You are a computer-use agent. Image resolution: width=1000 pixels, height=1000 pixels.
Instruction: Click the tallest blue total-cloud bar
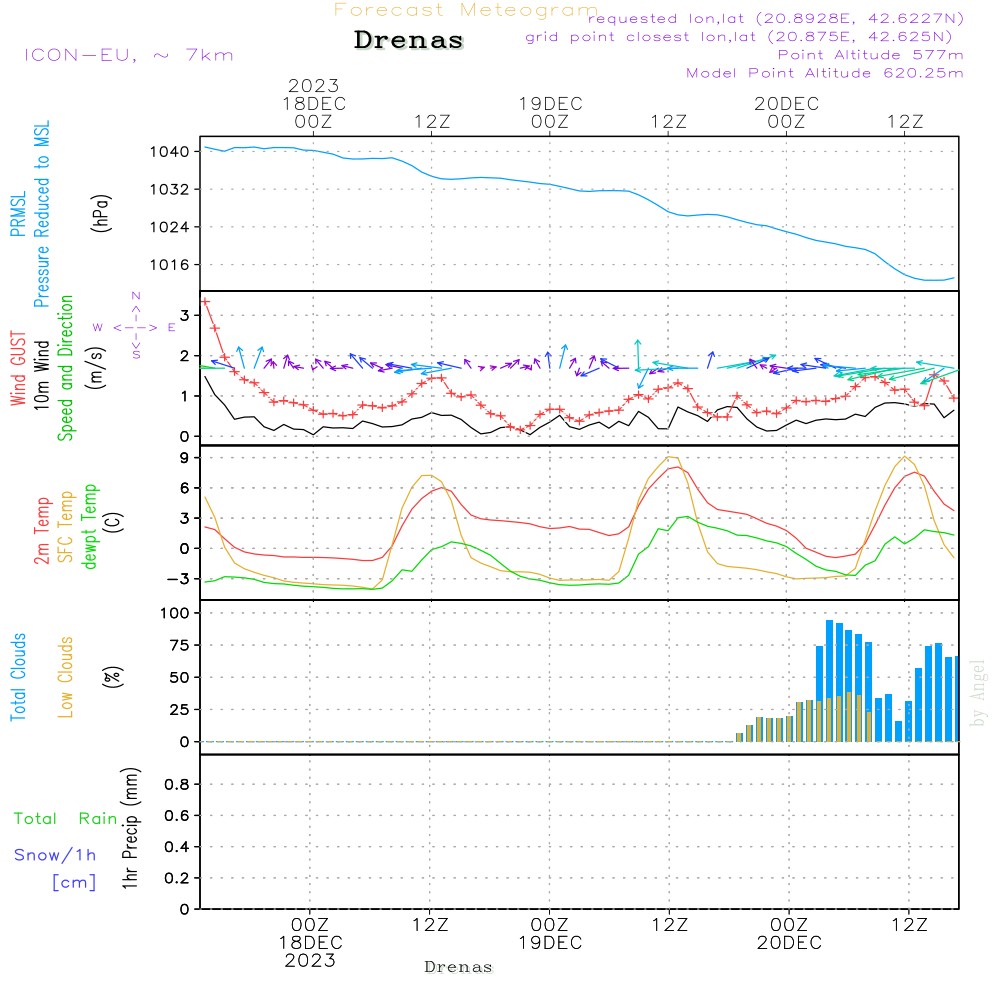[830, 680]
